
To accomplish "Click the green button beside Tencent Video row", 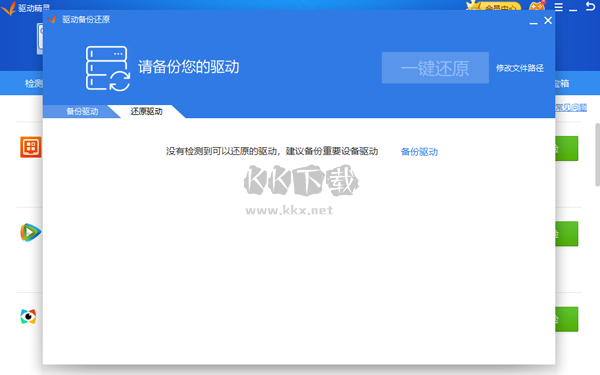I will [x=567, y=234].
